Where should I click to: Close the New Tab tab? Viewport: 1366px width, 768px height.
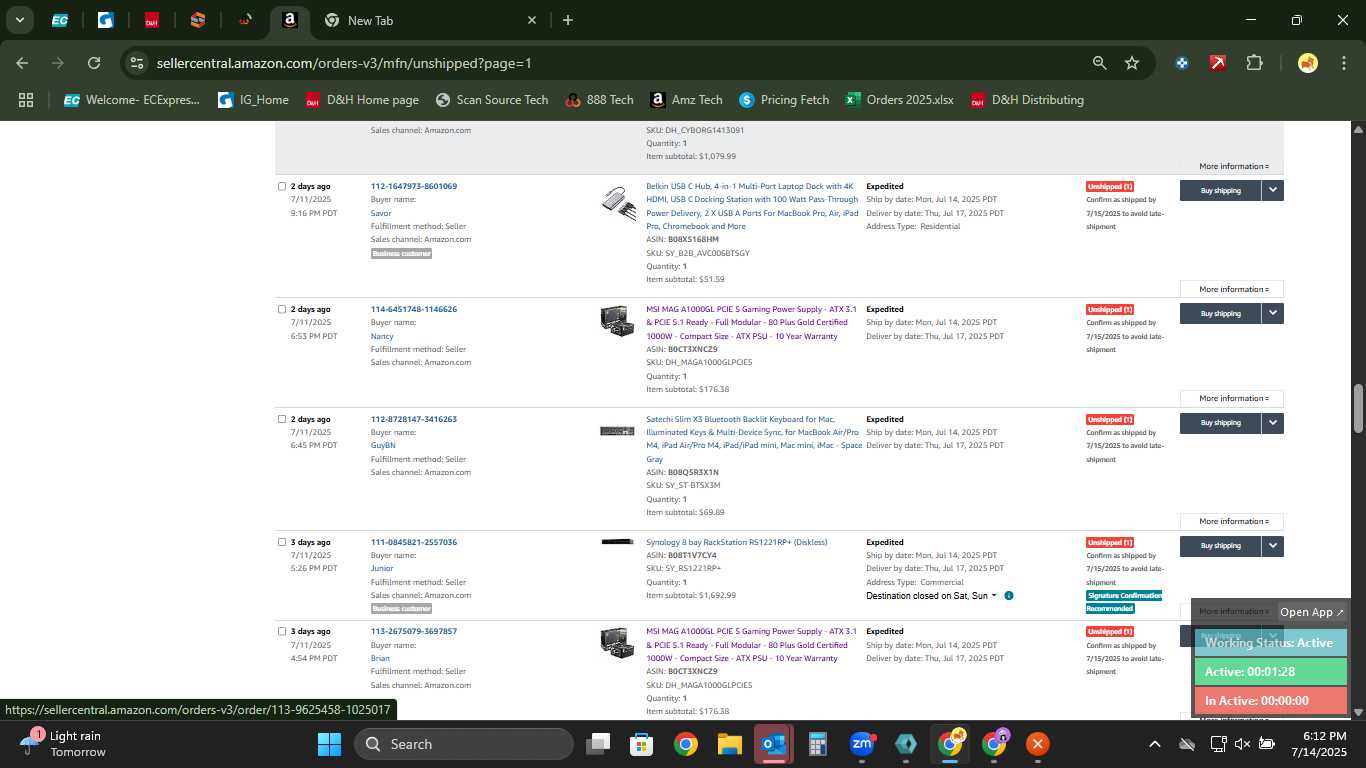(x=532, y=20)
